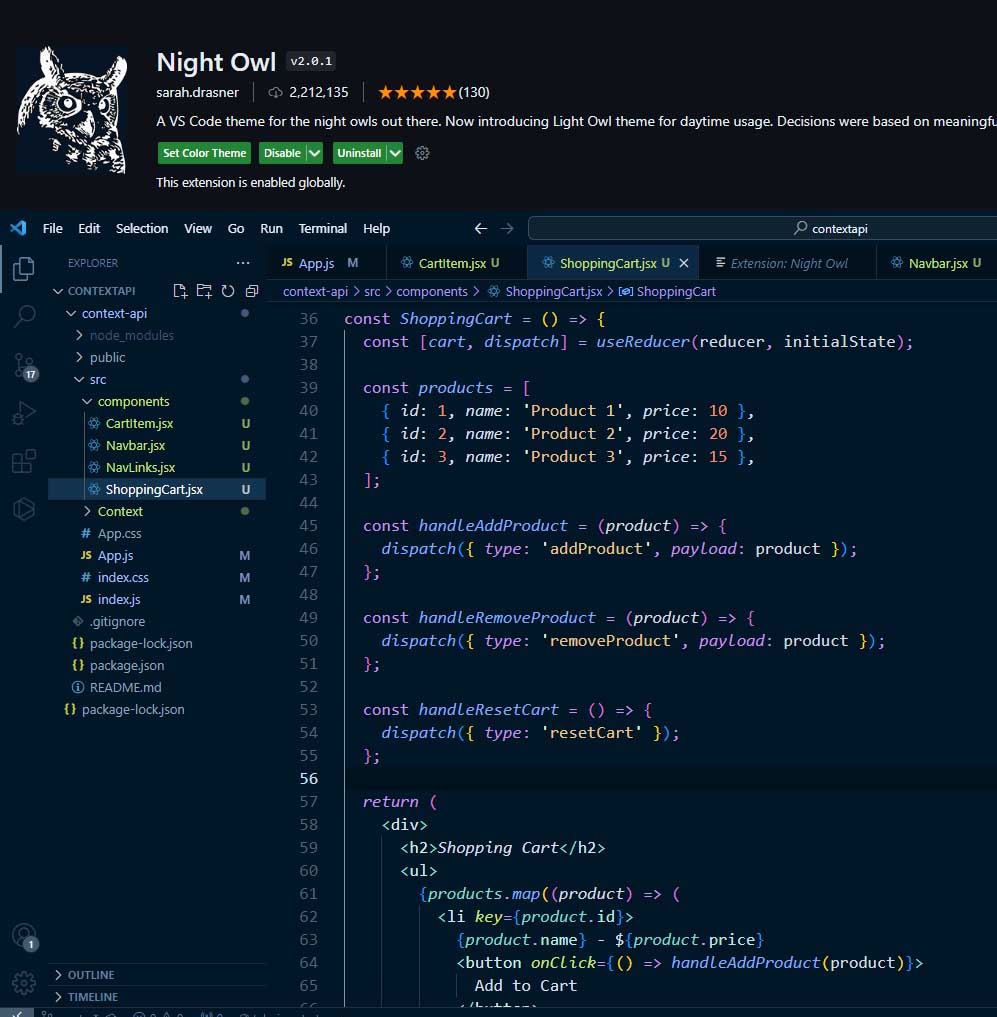Click the New Folder icon in Explorer
The width and height of the screenshot is (997, 1017).
[204, 291]
